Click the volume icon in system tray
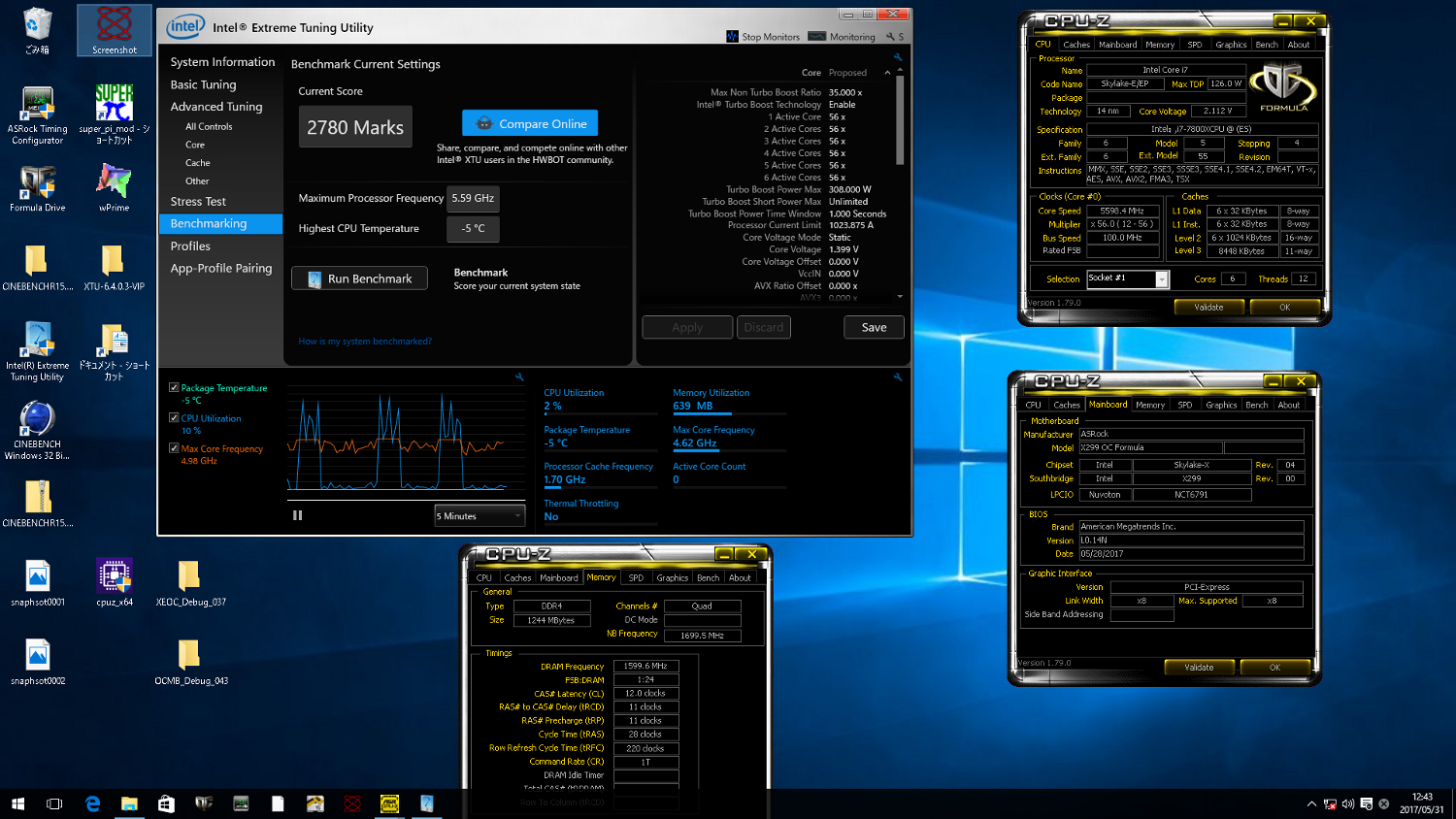Image resolution: width=1456 pixels, height=819 pixels. pyautogui.click(x=1347, y=803)
